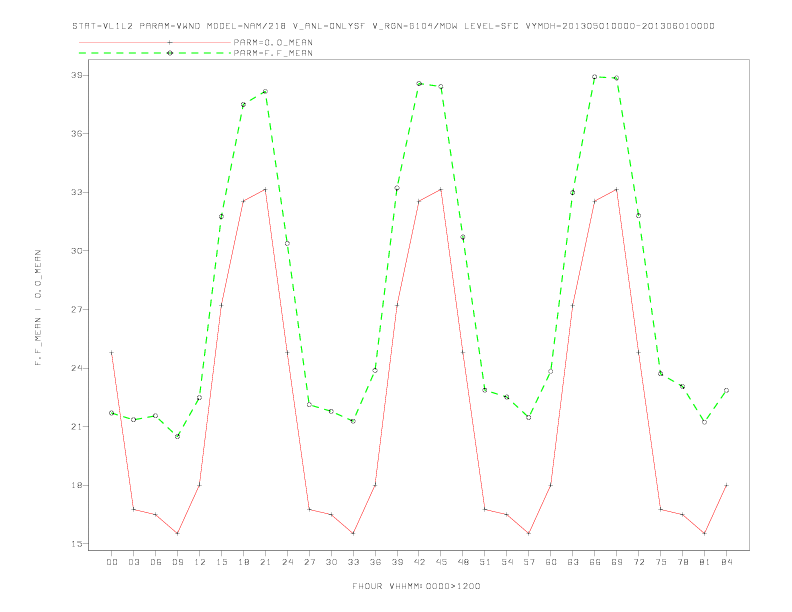Screen dimensions: 792x612
Task: Click the x-axis title FHOUR VHHMM:0000>1200
Action: pos(416,586)
